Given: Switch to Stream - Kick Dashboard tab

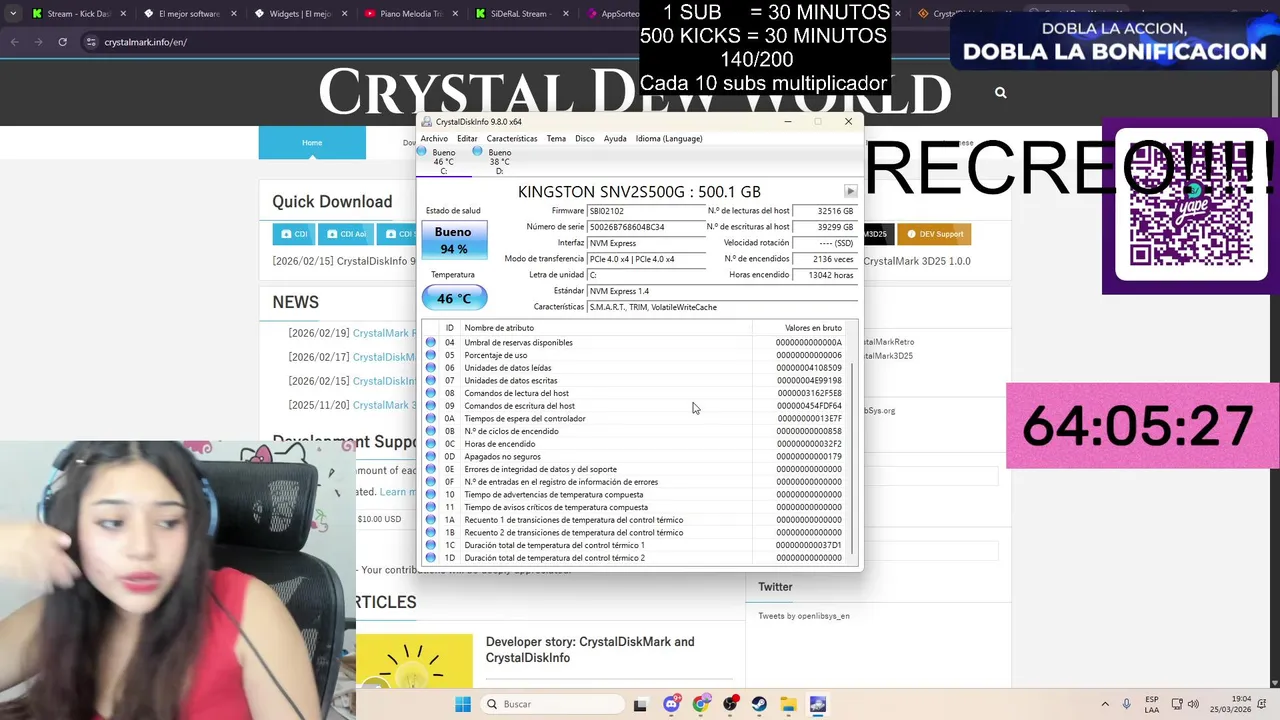Looking at the screenshot, I should tap(79, 14).
